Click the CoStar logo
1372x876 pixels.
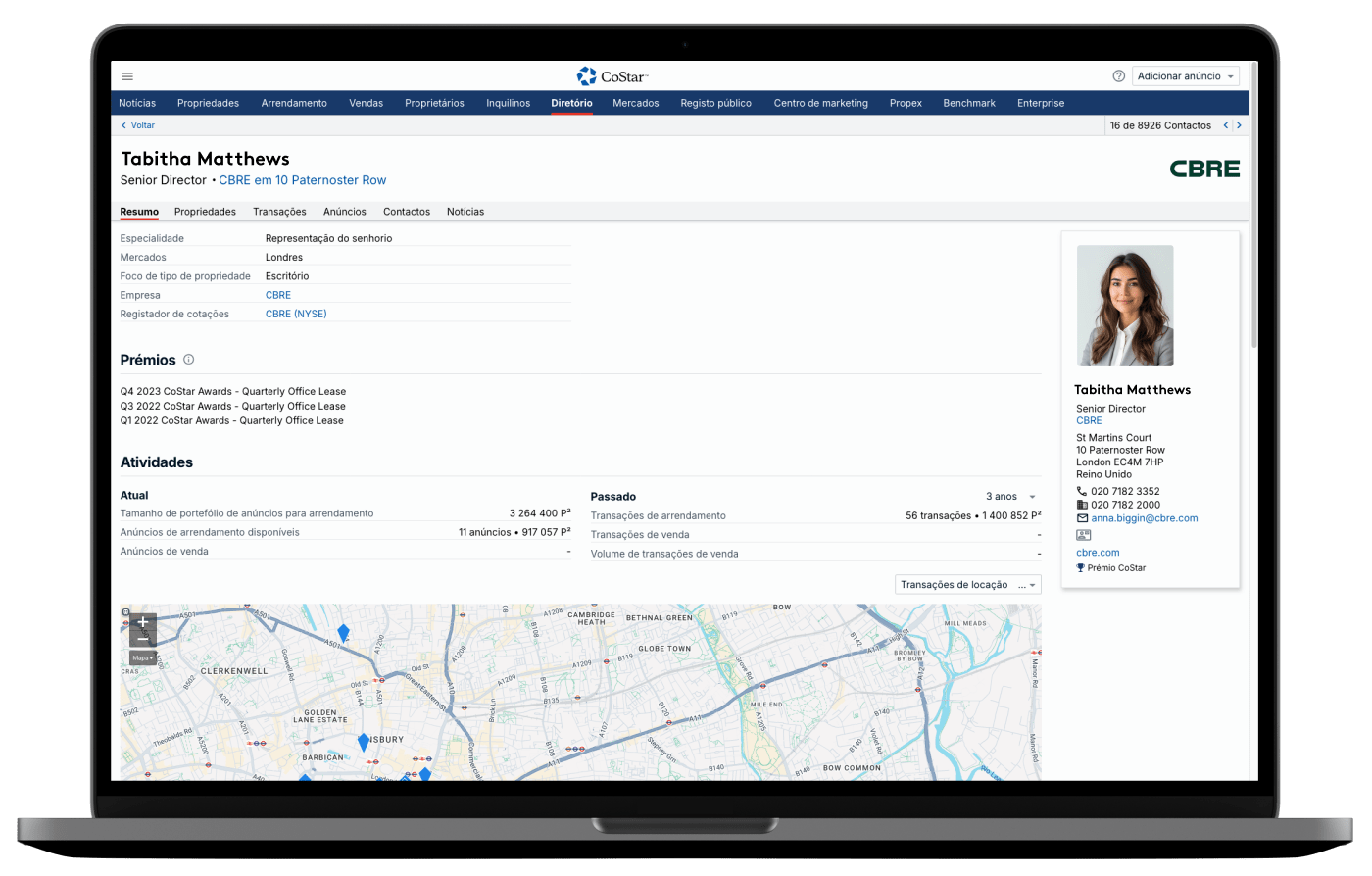612,76
